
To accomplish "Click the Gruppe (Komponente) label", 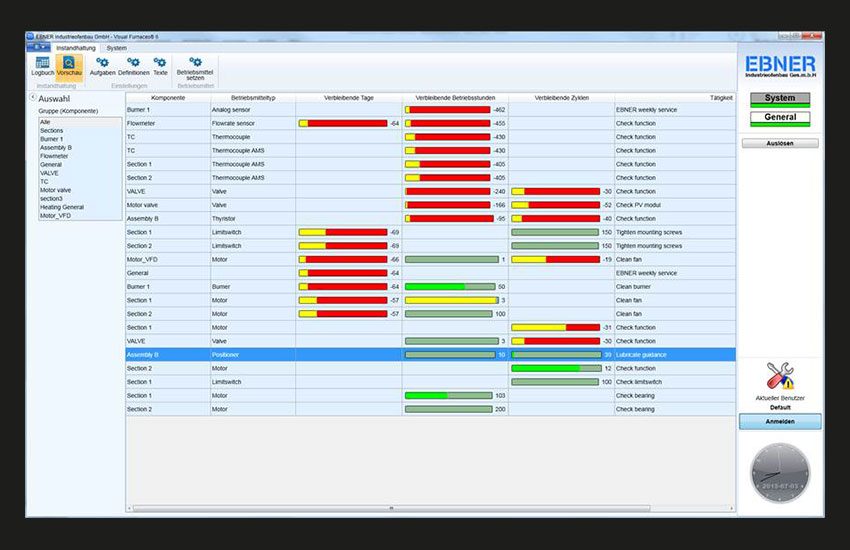I will (x=68, y=111).
